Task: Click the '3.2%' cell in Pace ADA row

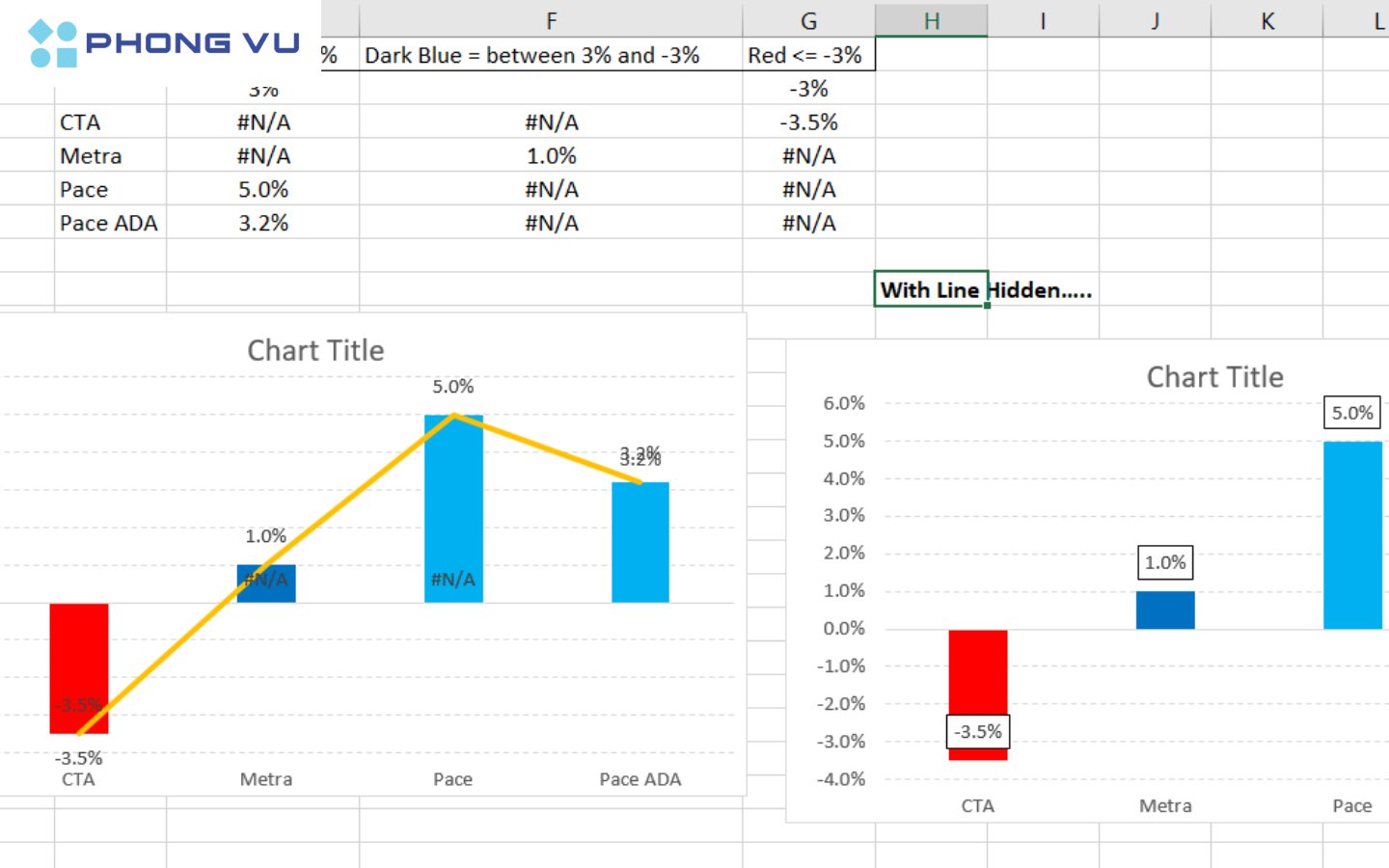Action: (262, 223)
